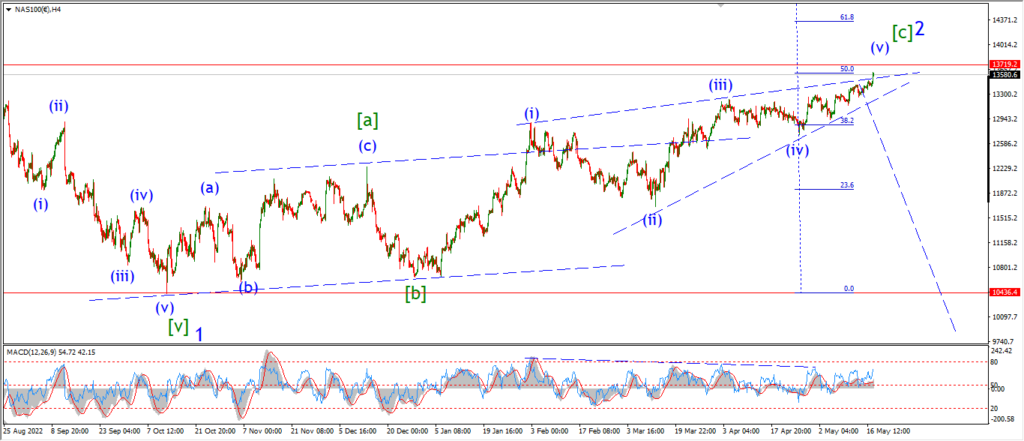Click the 23.6 Fibonacci level label
Viewport: 1024px width, 441px height.
point(847,186)
